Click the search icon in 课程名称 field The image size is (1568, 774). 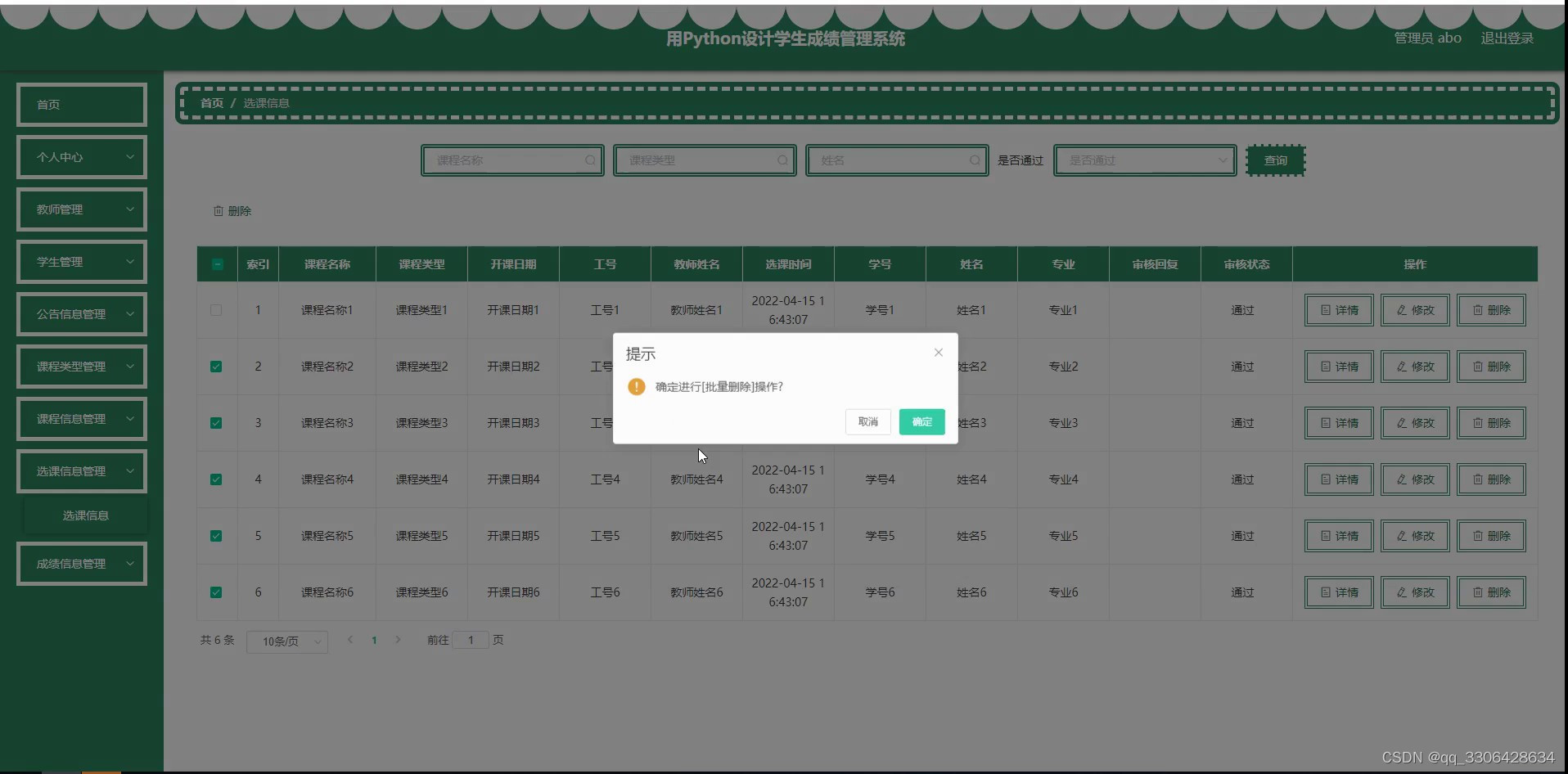[x=590, y=160]
